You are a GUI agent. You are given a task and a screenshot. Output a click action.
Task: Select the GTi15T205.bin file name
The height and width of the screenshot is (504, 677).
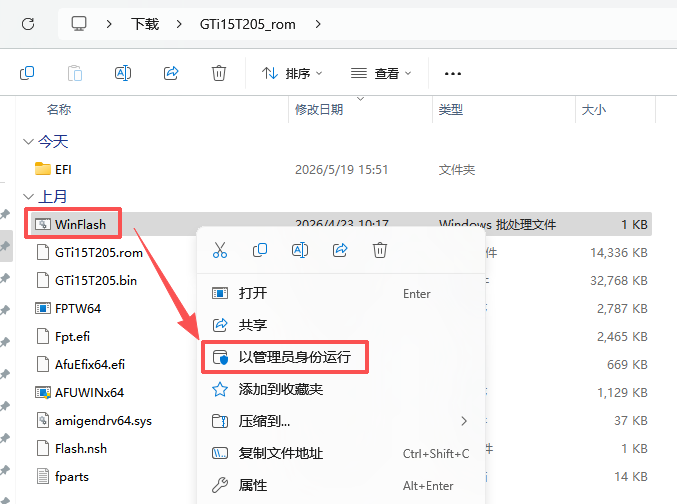[x=96, y=281]
